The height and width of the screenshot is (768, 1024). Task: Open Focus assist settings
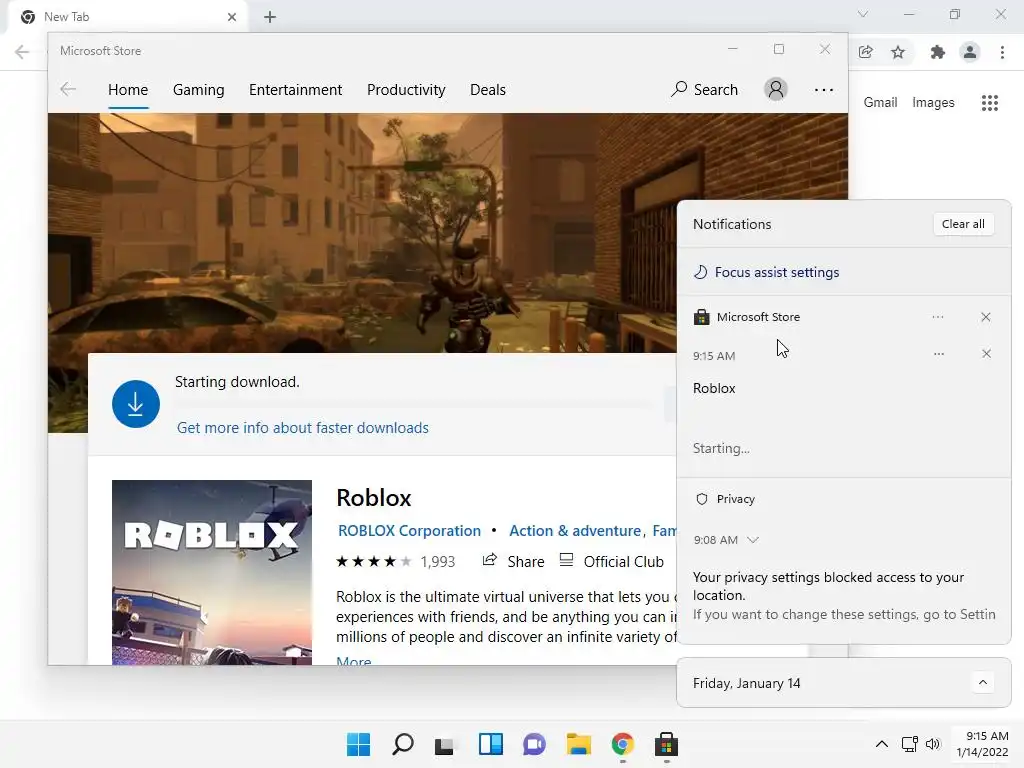pos(767,272)
